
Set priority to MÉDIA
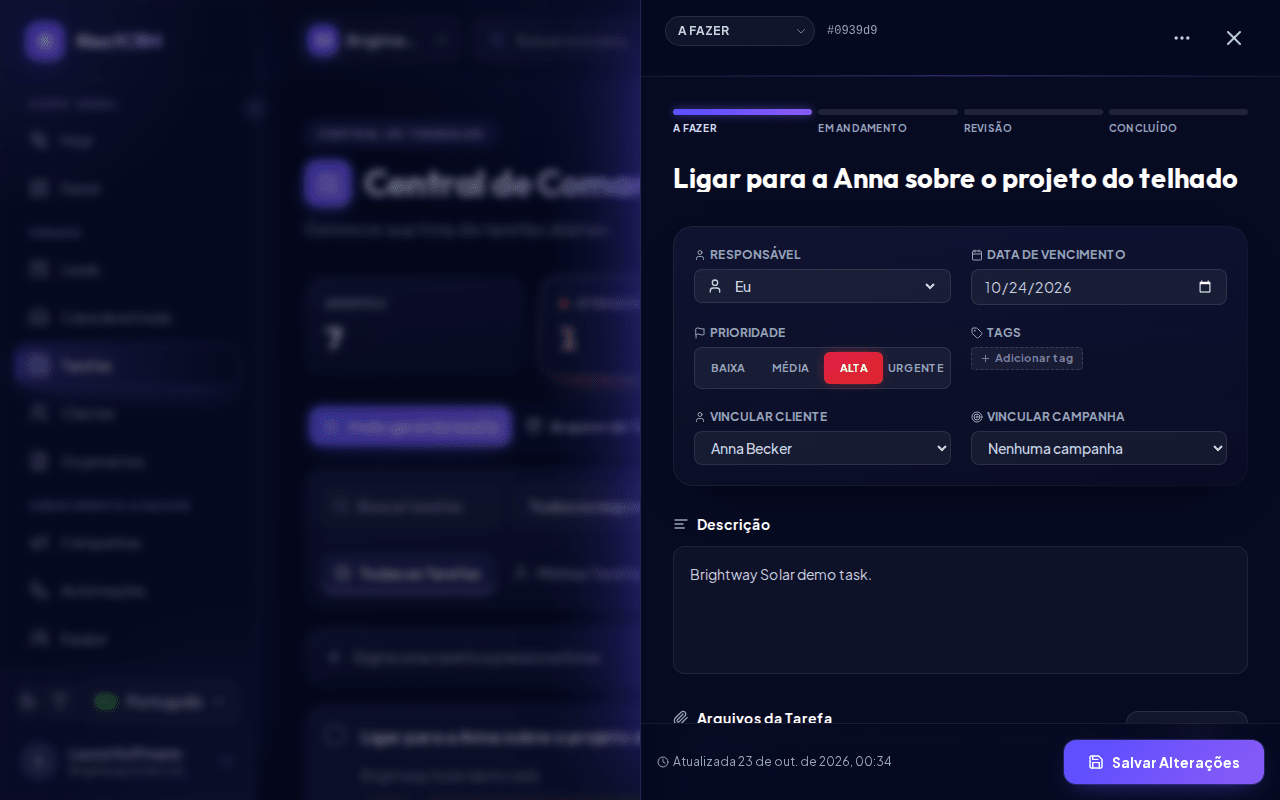tap(790, 368)
